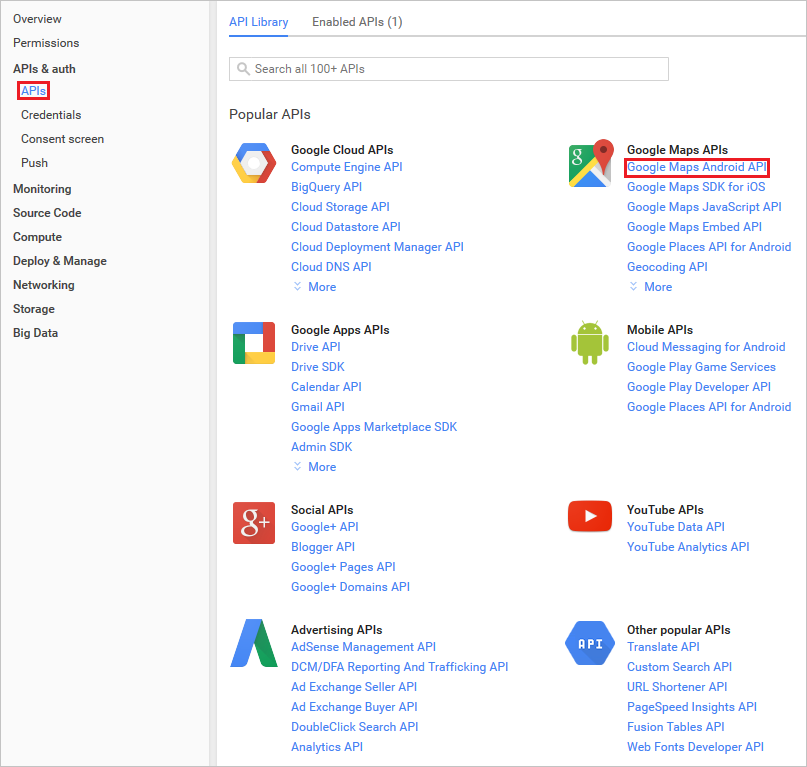The image size is (807, 767).
Task: Expand the Storage sidebar section
Action: 33,309
